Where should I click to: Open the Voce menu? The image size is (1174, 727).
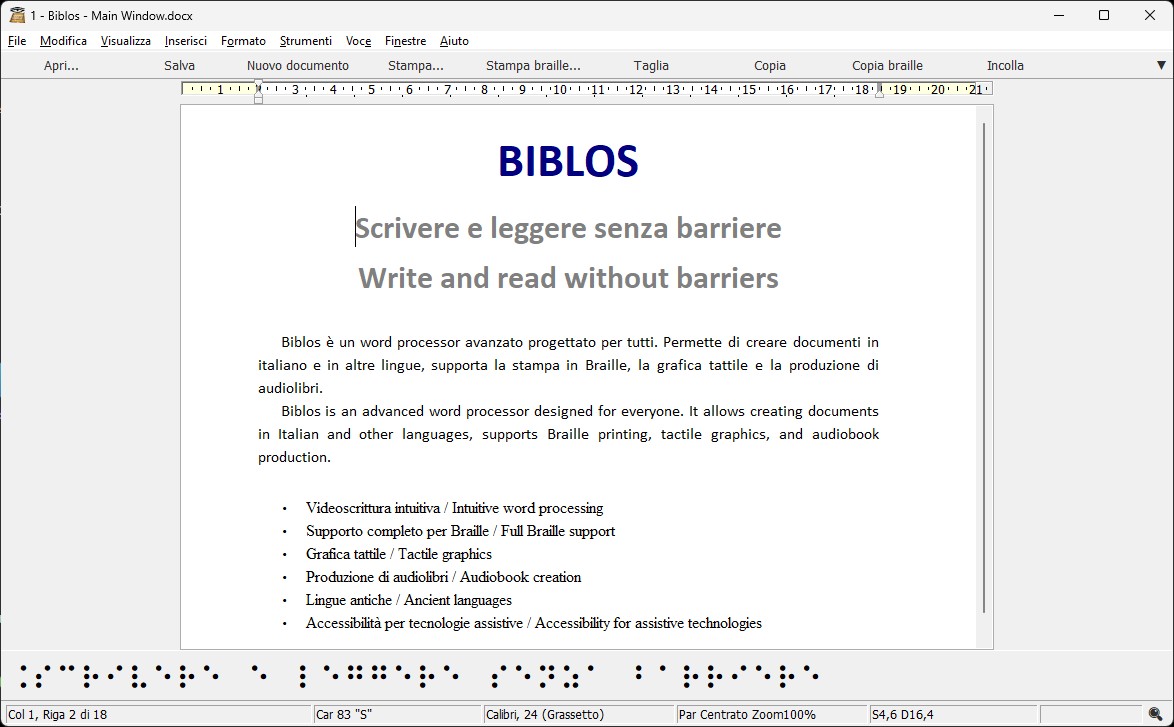click(x=358, y=41)
